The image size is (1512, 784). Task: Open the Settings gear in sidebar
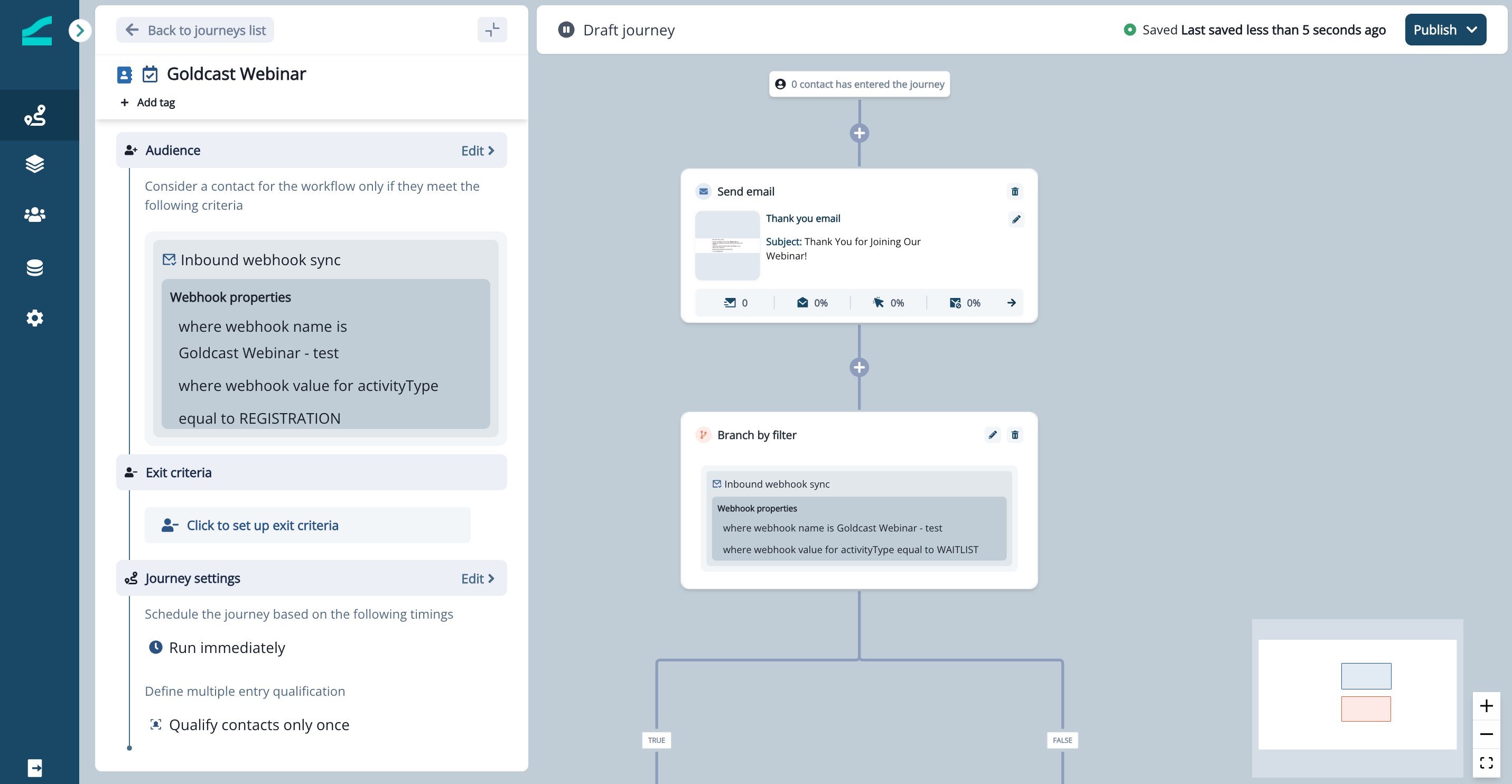click(x=35, y=318)
